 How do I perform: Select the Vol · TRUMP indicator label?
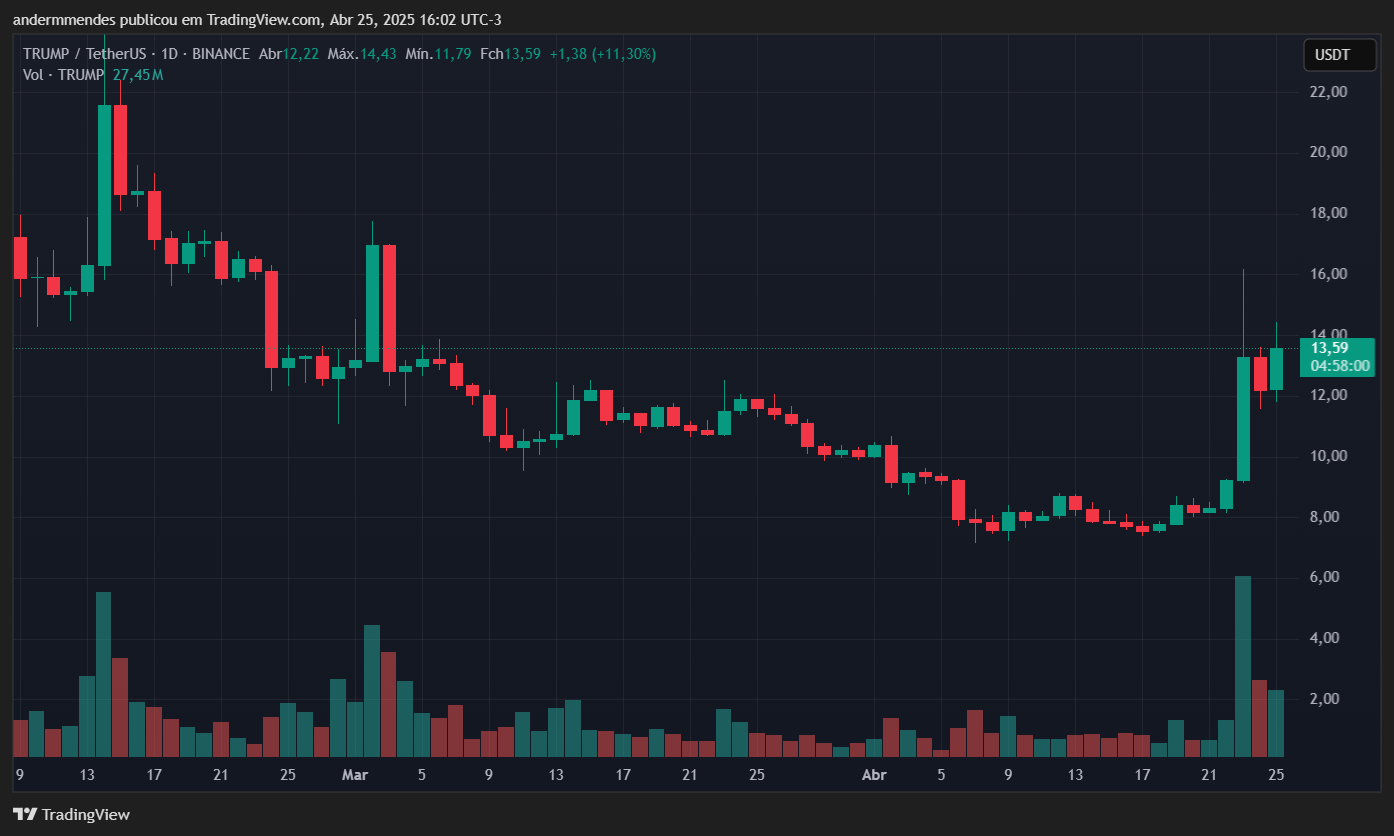[63, 75]
